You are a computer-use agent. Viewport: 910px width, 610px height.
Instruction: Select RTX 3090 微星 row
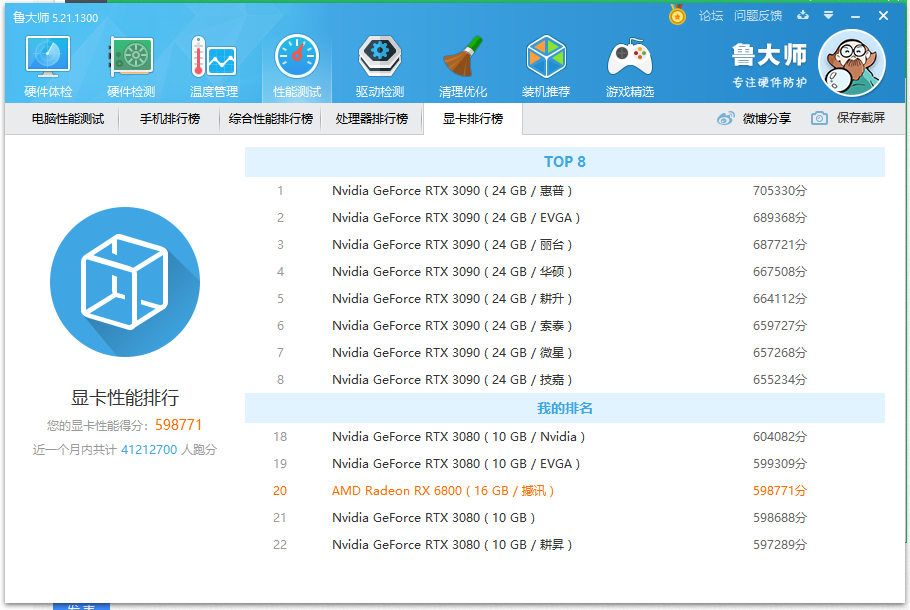tap(565, 352)
